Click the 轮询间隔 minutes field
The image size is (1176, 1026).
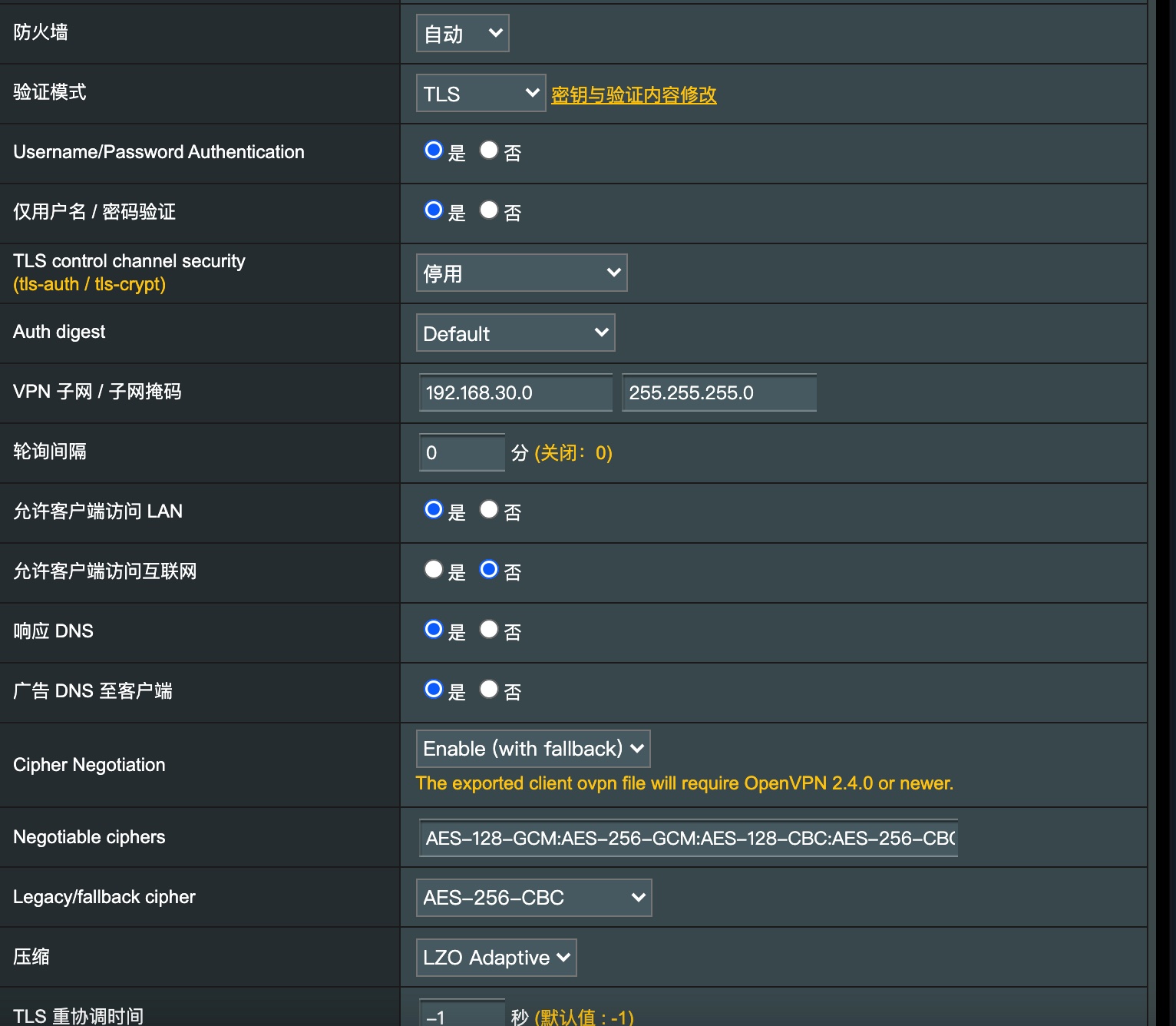tap(461, 453)
